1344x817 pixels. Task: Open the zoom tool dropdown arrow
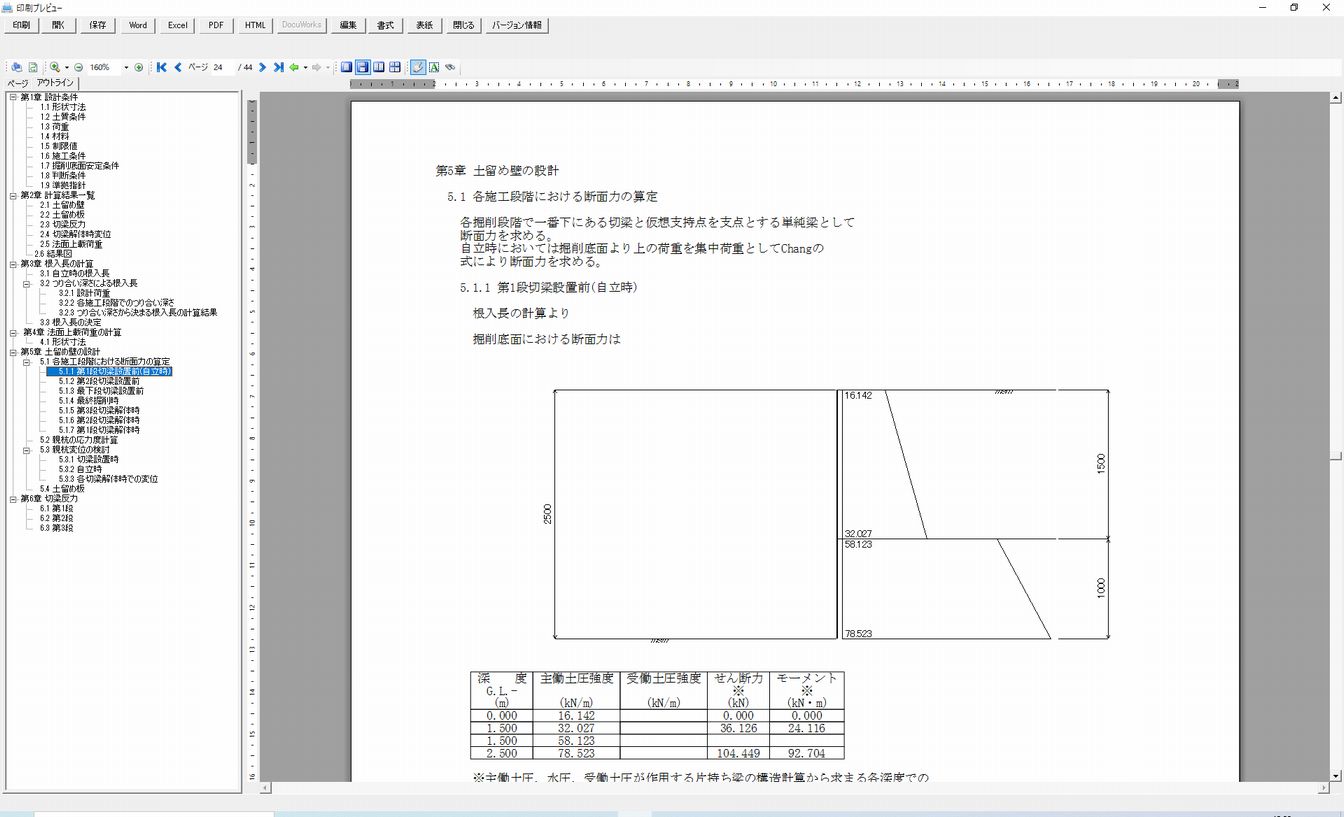(x=66, y=67)
